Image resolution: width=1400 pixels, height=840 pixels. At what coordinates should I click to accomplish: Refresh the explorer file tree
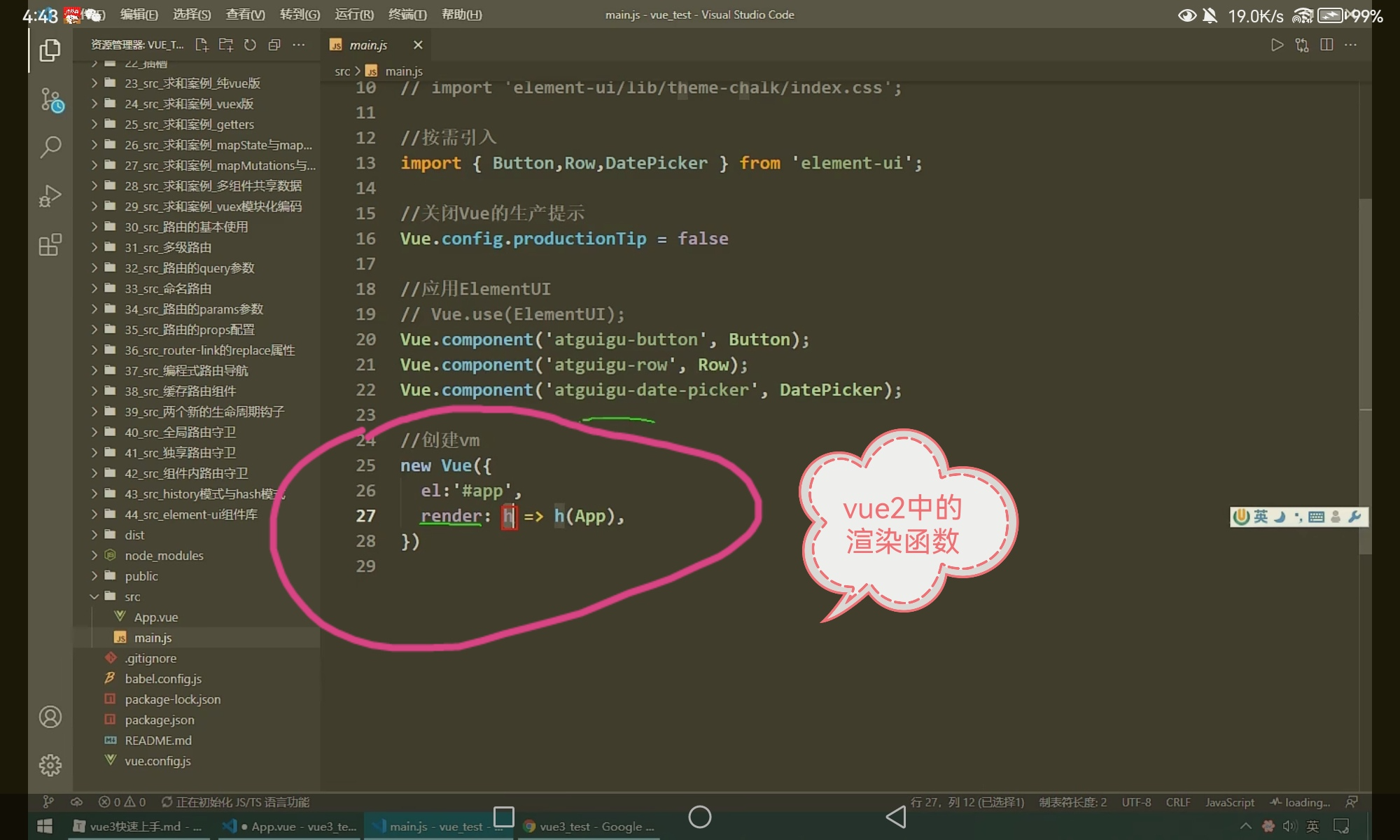pos(250,45)
